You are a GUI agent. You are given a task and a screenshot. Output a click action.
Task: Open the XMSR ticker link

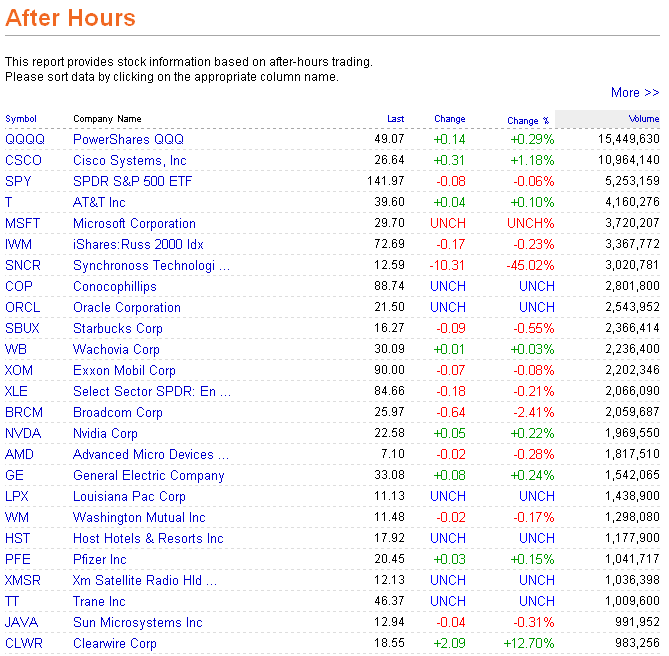[x=23, y=581]
